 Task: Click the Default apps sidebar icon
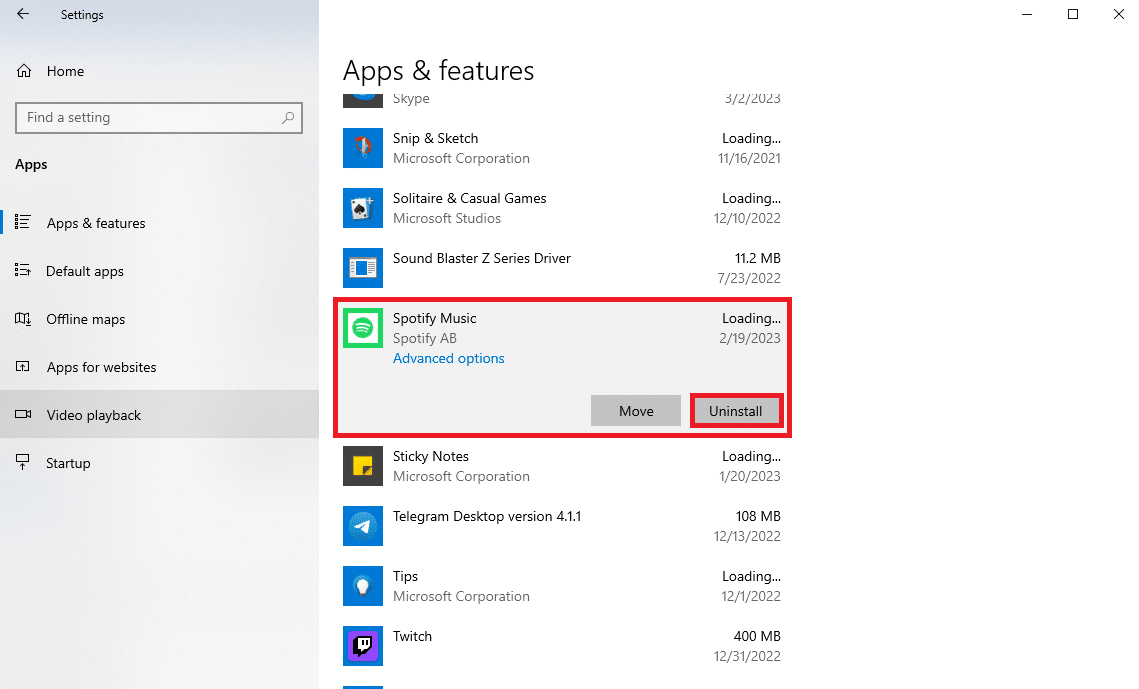tap(23, 270)
